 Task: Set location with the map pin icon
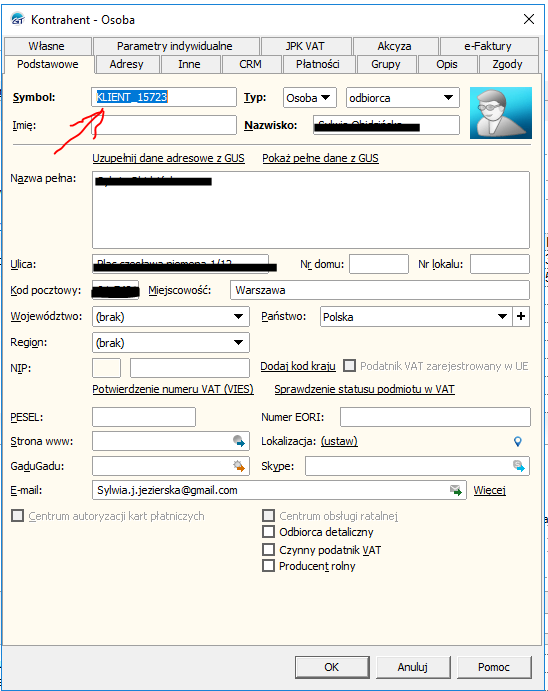click(518, 441)
